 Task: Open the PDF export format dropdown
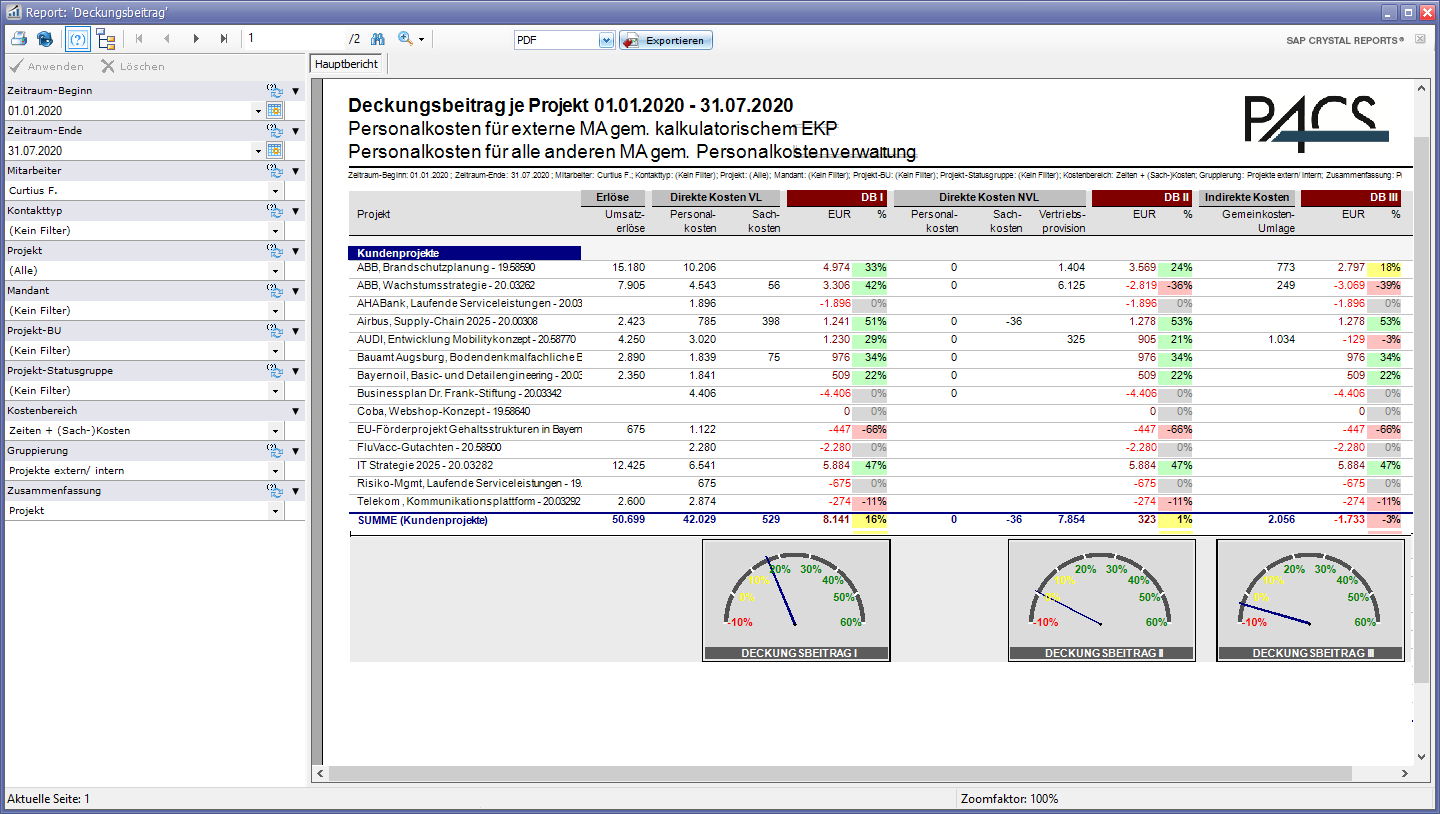click(605, 40)
